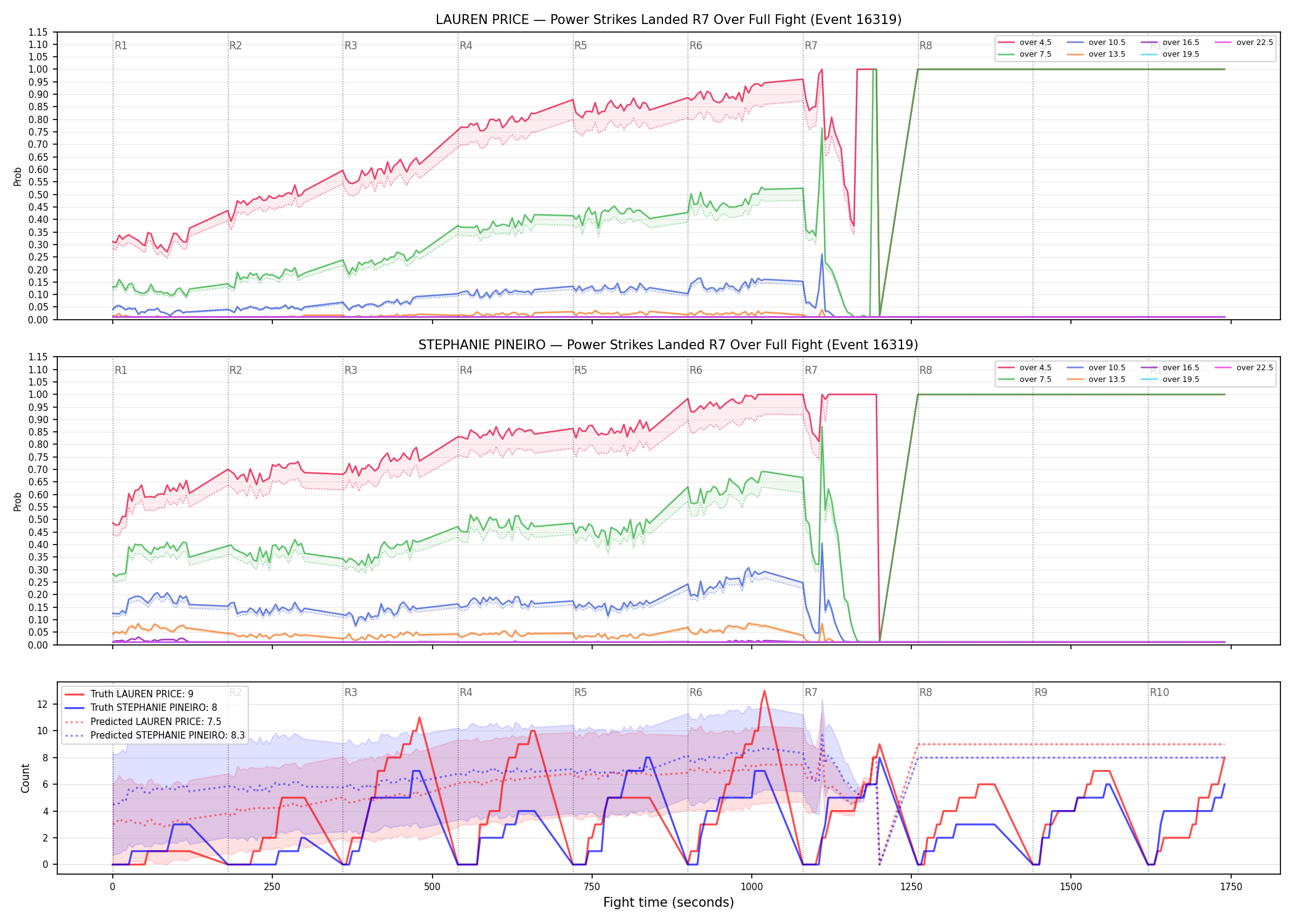This screenshot has height=924, width=1294.
Task: Click the 'Fight time (seconds)' axis label
Action: click(x=669, y=902)
